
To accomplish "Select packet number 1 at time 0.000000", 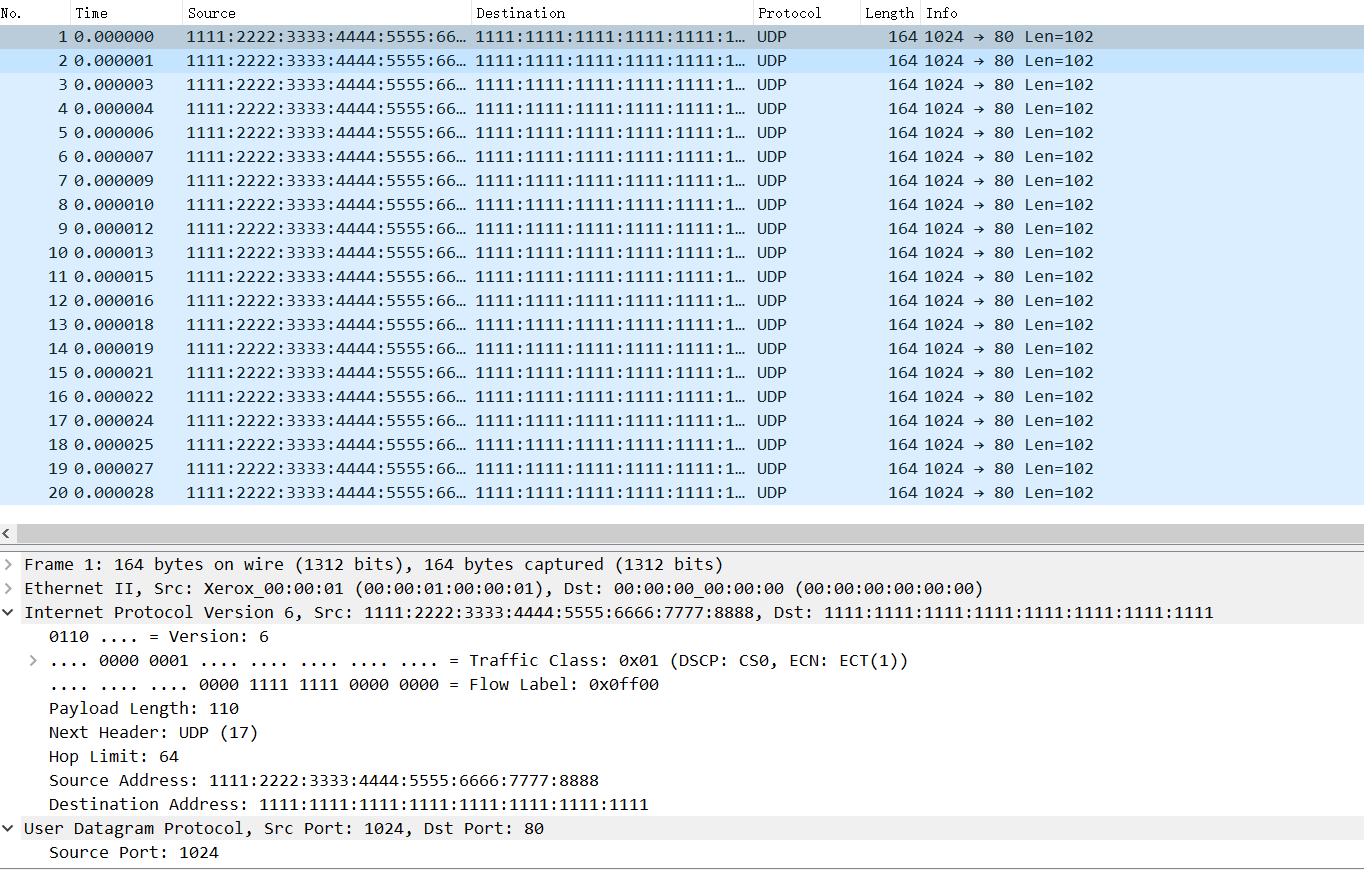I will point(682,37).
